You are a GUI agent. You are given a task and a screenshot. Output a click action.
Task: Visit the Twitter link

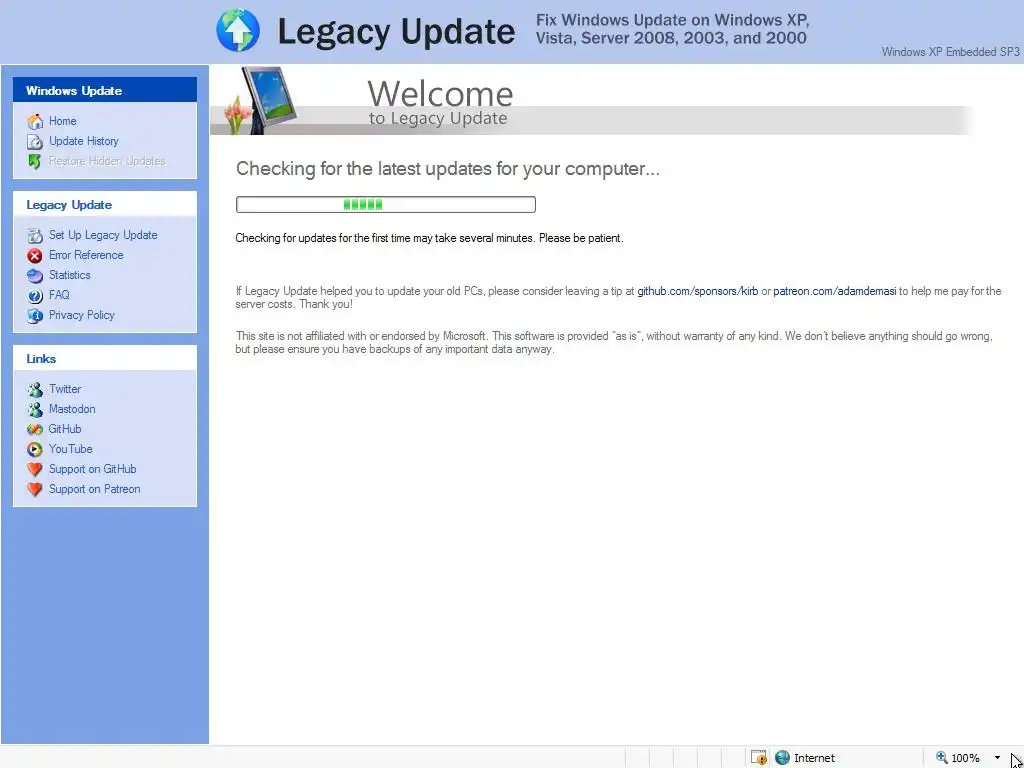[65, 389]
